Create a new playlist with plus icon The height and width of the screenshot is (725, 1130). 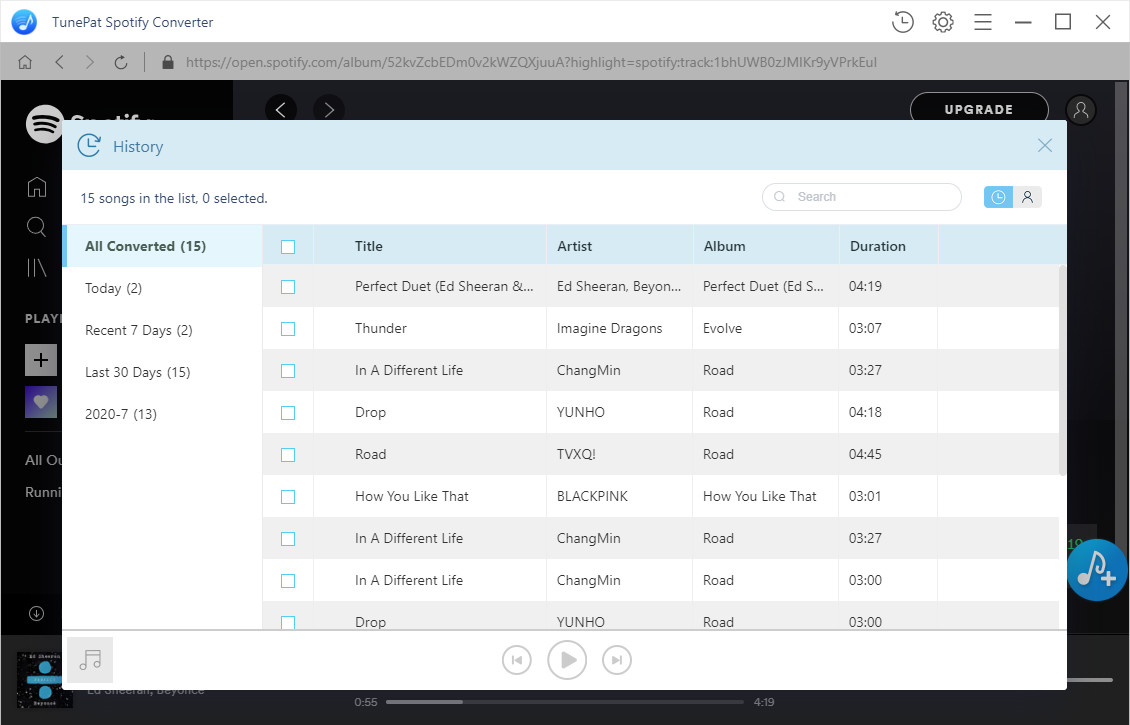(x=41, y=360)
